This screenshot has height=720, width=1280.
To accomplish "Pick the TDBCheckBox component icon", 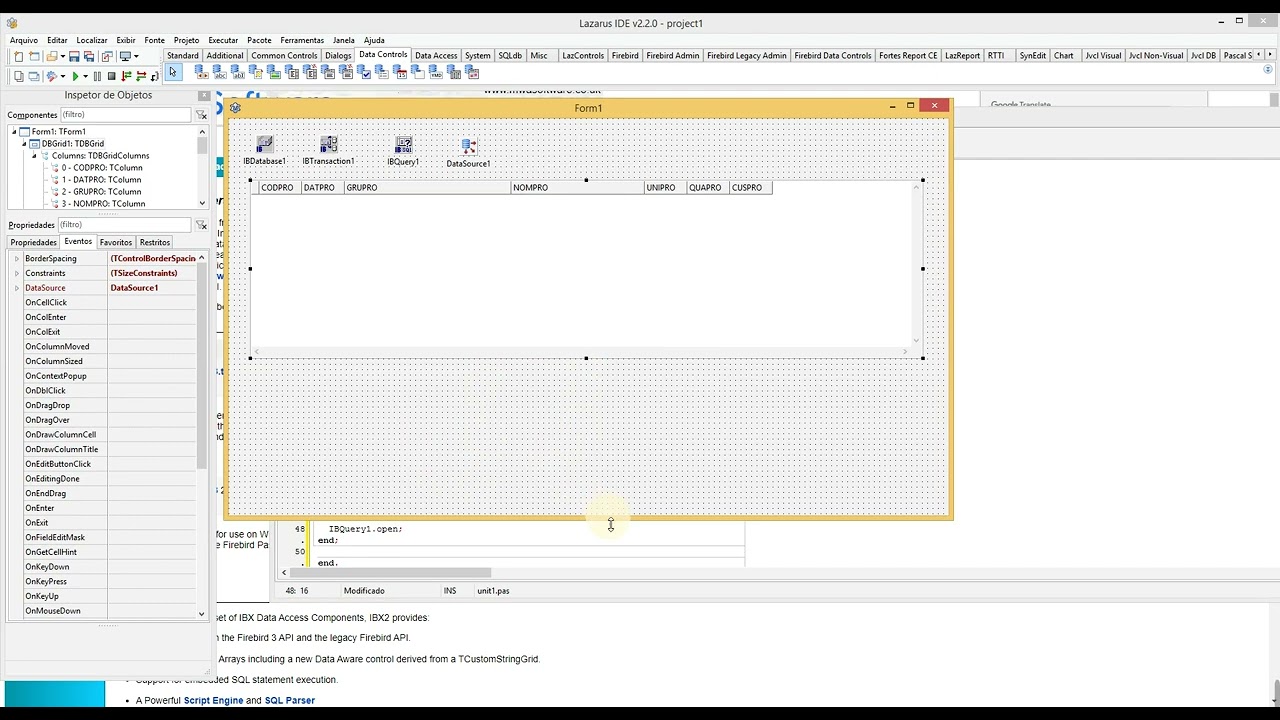I will pos(364,72).
